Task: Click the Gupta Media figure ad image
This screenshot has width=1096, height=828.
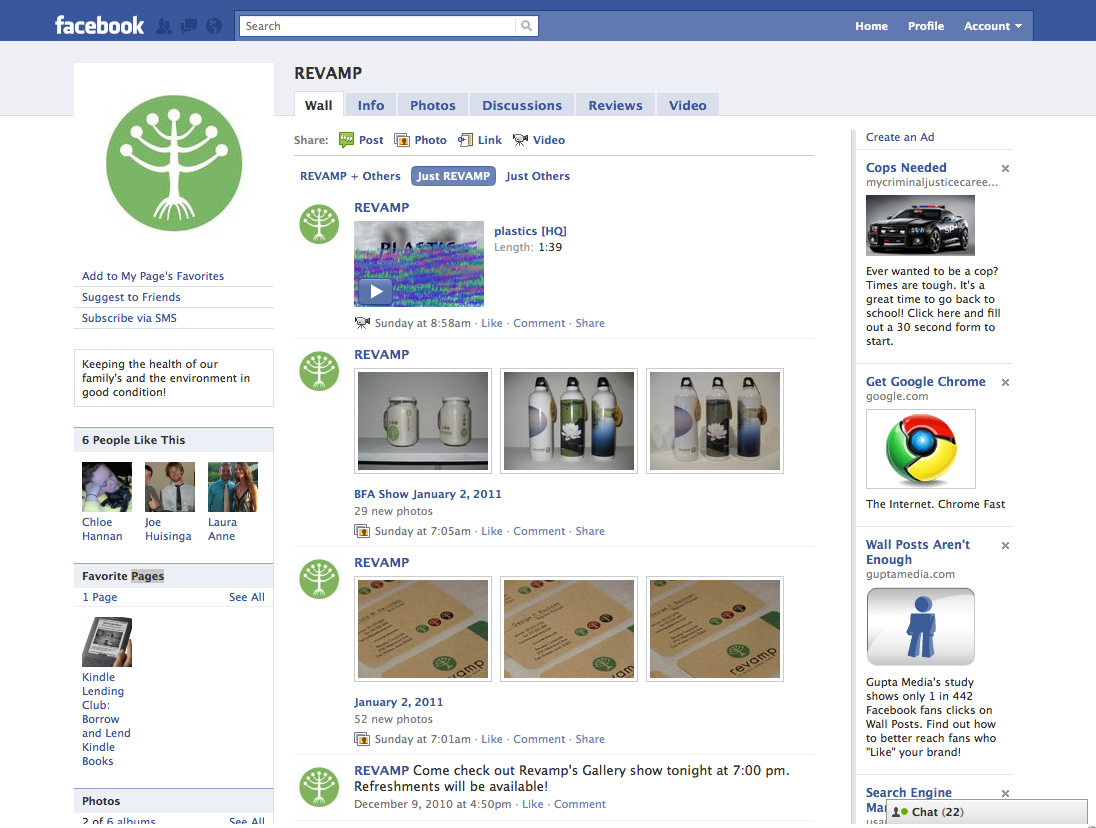Action: click(x=921, y=627)
